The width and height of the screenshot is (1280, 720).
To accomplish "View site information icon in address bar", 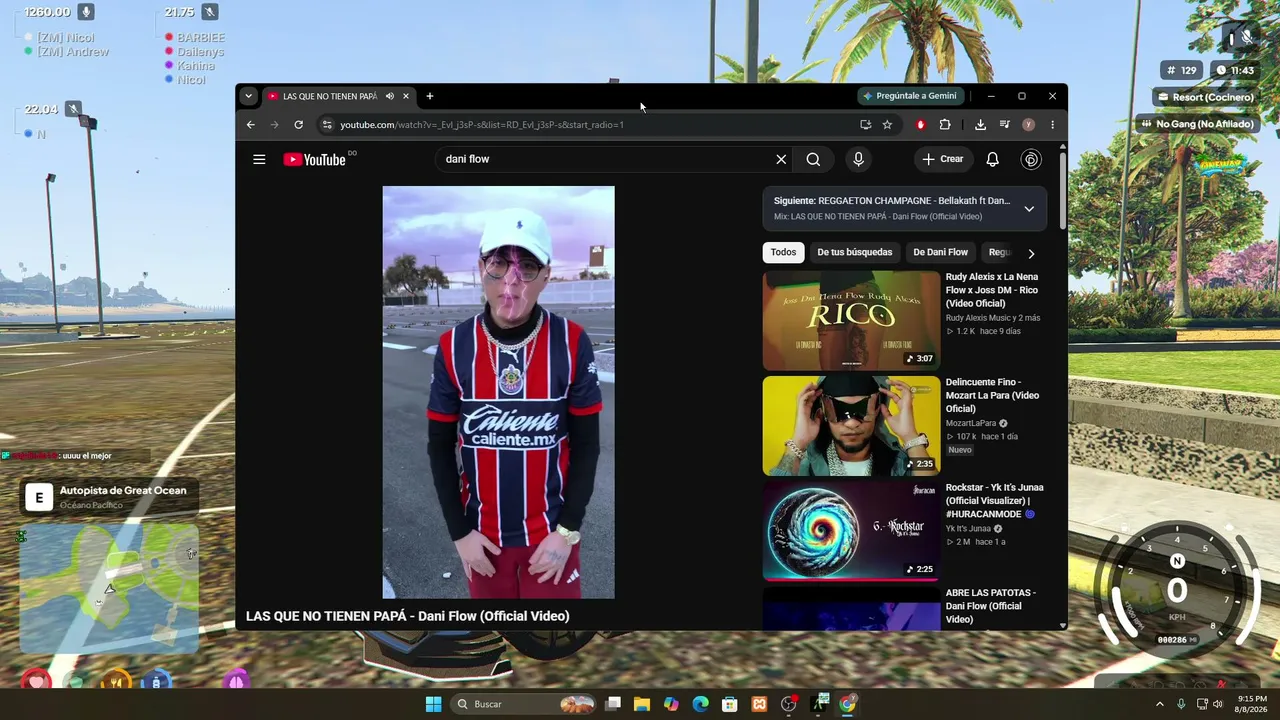I will click(x=326, y=125).
